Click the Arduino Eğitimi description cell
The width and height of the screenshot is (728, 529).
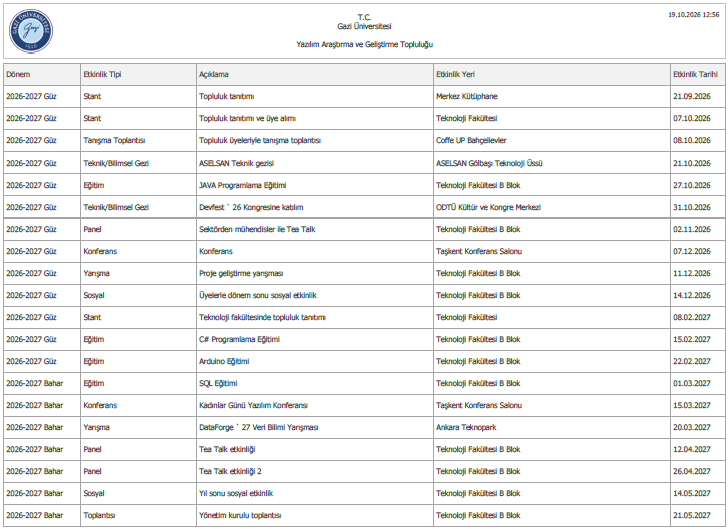click(x=315, y=361)
